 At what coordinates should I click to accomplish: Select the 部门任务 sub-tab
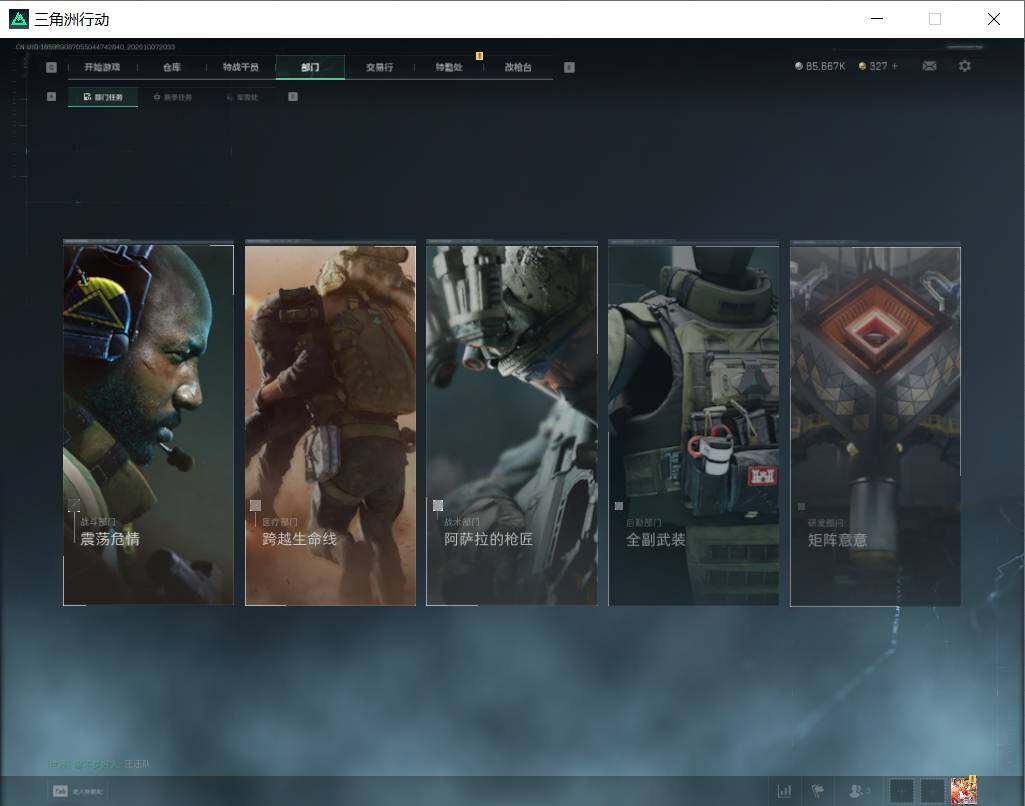coord(103,97)
